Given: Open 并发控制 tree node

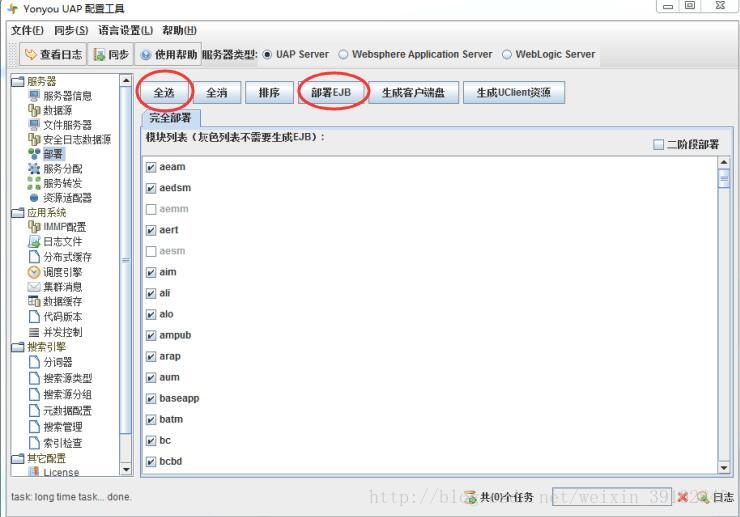Looking at the screenshot, I should 55,332.
